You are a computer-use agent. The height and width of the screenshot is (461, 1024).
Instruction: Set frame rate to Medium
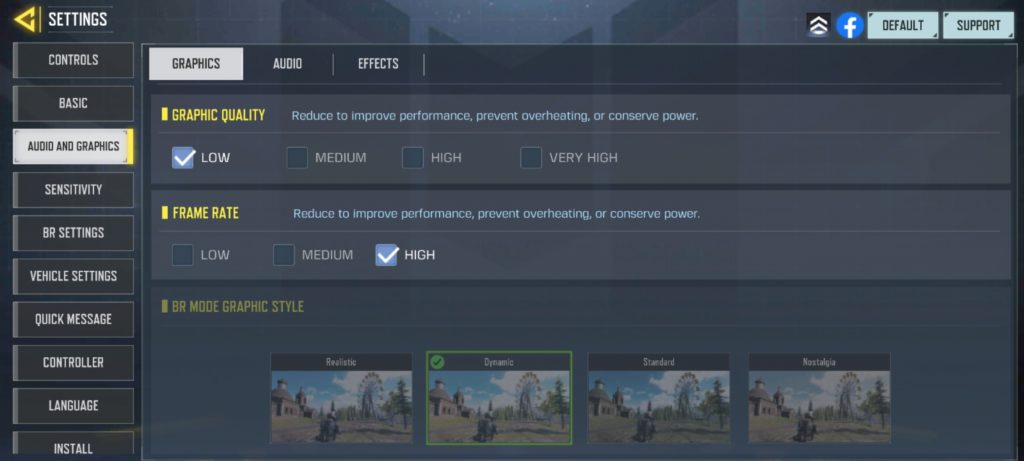coord(283,255)
